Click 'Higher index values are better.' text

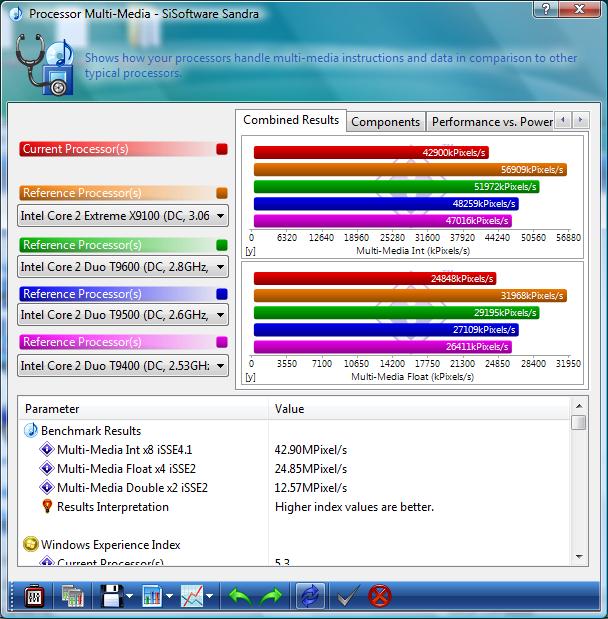click(354, 506)
